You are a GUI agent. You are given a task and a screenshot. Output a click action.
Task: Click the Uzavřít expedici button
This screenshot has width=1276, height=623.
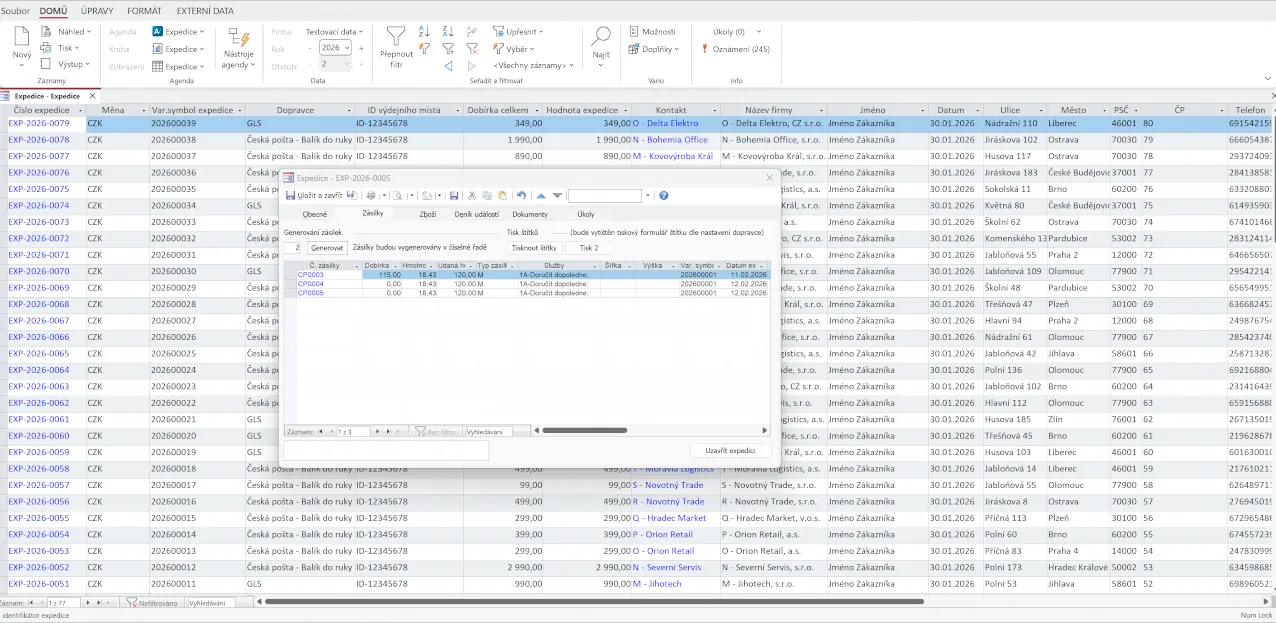(x=730, y=451)
